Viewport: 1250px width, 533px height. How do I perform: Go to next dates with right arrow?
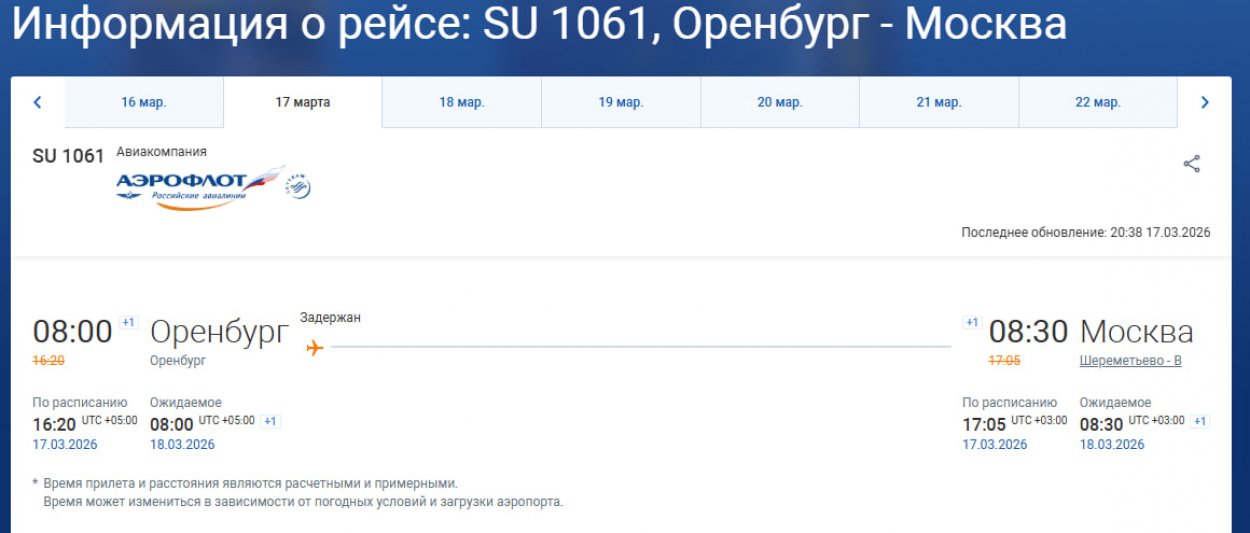click(1204, 102)
